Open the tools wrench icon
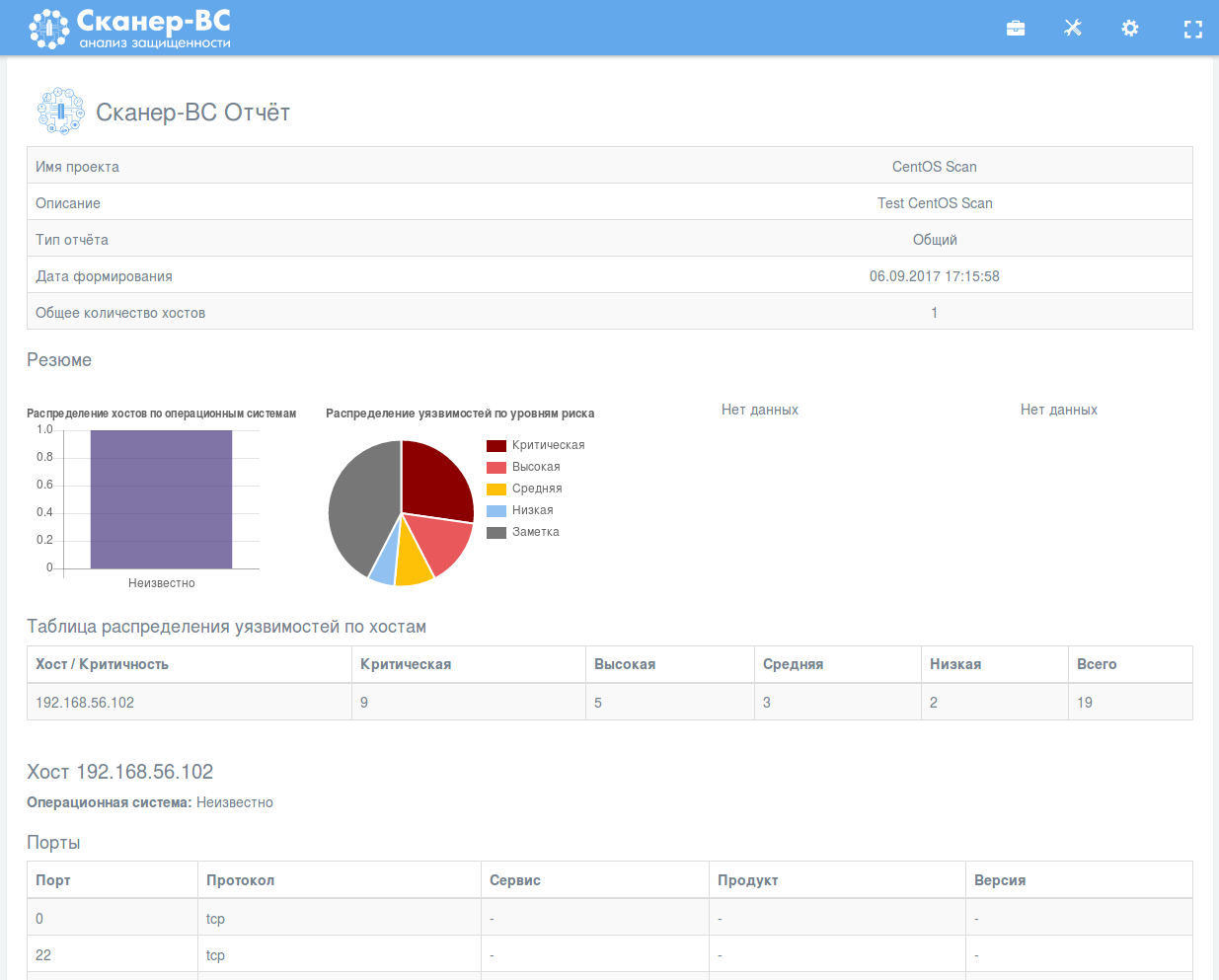 [1073, 28]
